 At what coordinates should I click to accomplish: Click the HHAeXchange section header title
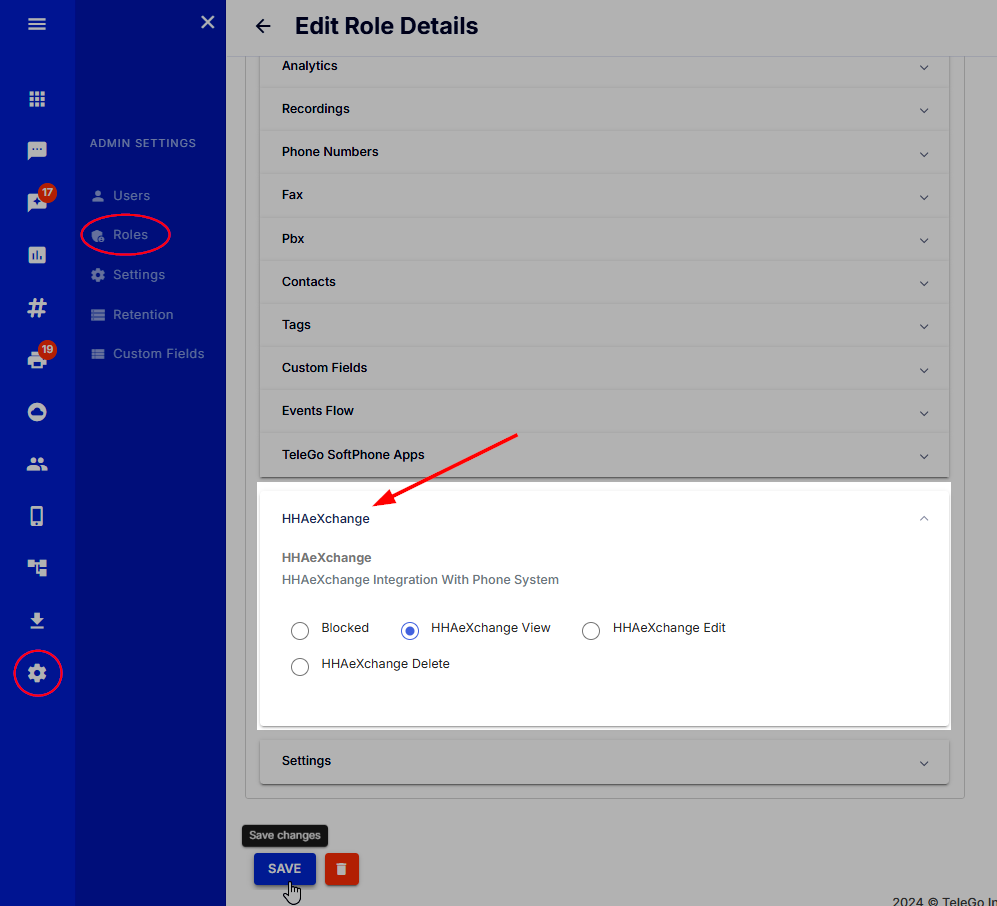(x=326, y=519)
